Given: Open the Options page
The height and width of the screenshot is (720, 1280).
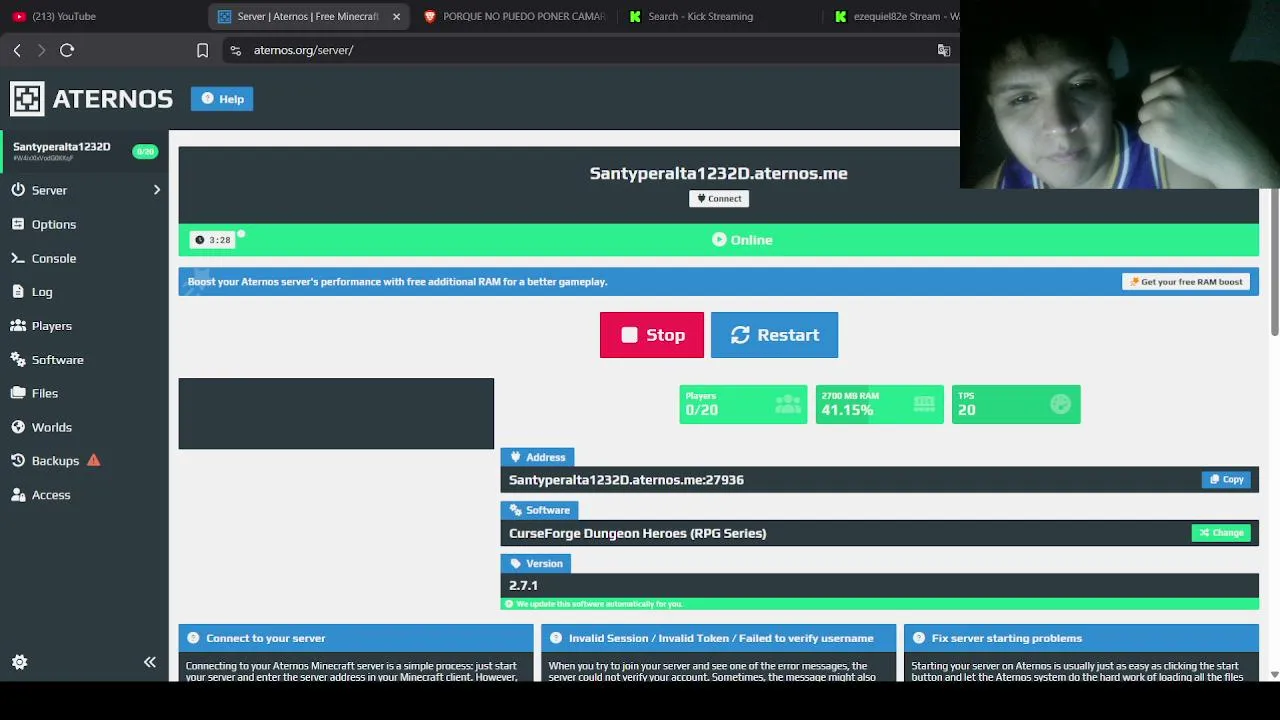Looking at the screenshot, I should 53,224.
